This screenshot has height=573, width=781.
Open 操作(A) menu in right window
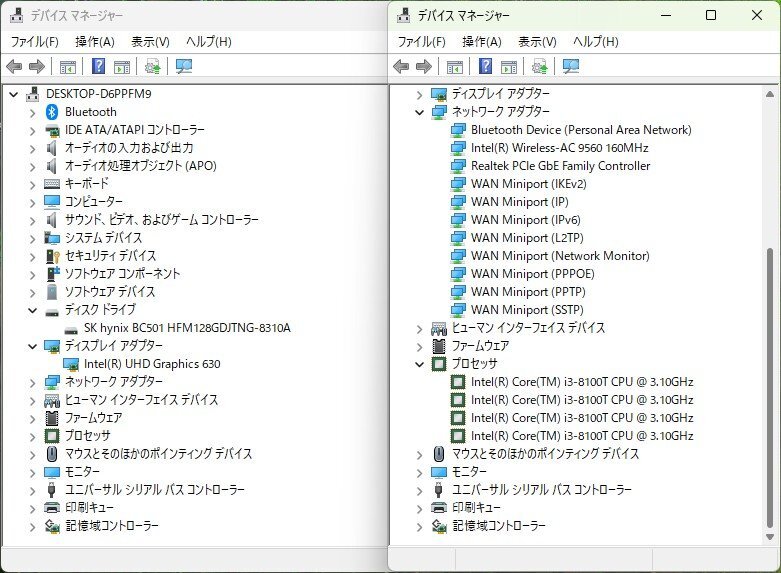point(482,41)
